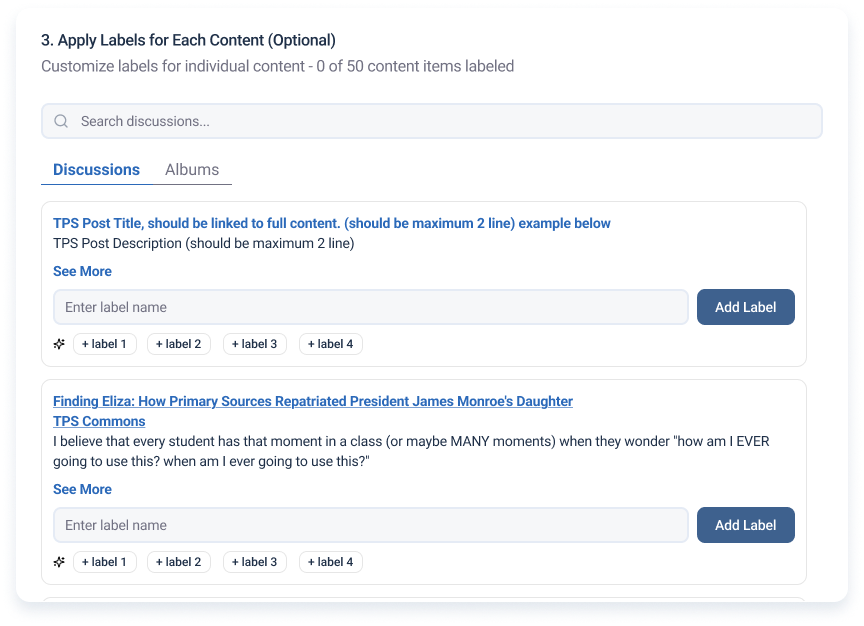Click the 'TPS Post Description' text
The width and height of the screenshot is (864, 626).
click(x=204, y=244)
